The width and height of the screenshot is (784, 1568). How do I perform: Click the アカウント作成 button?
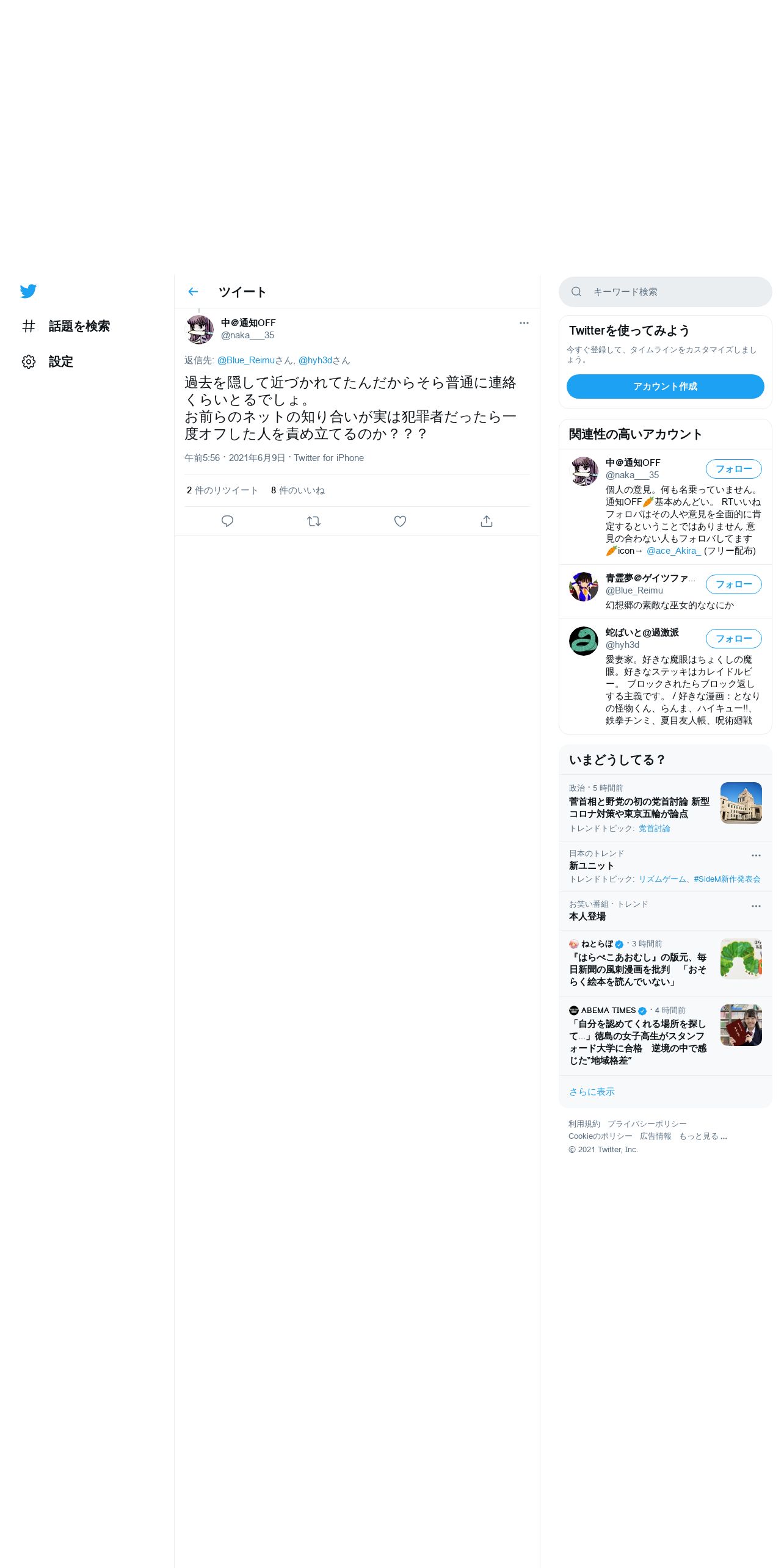[666, 387]
